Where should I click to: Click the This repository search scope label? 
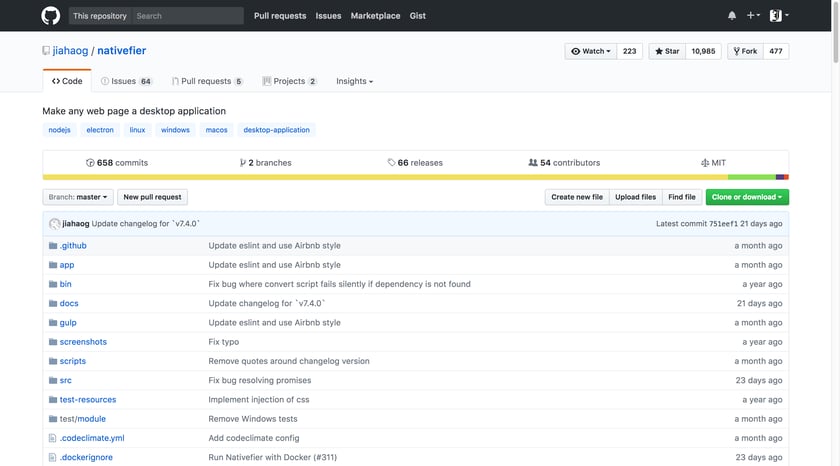pos(100,16)
